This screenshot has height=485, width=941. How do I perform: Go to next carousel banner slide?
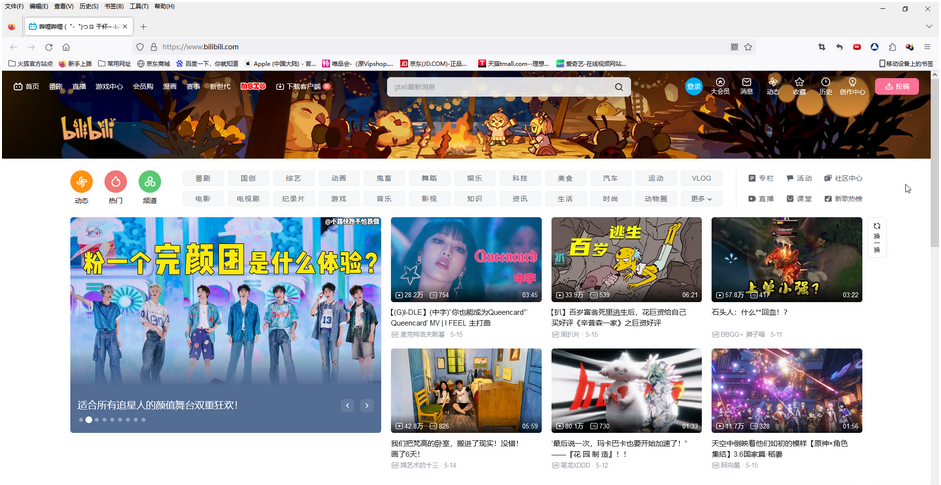(x=367, y=405)
